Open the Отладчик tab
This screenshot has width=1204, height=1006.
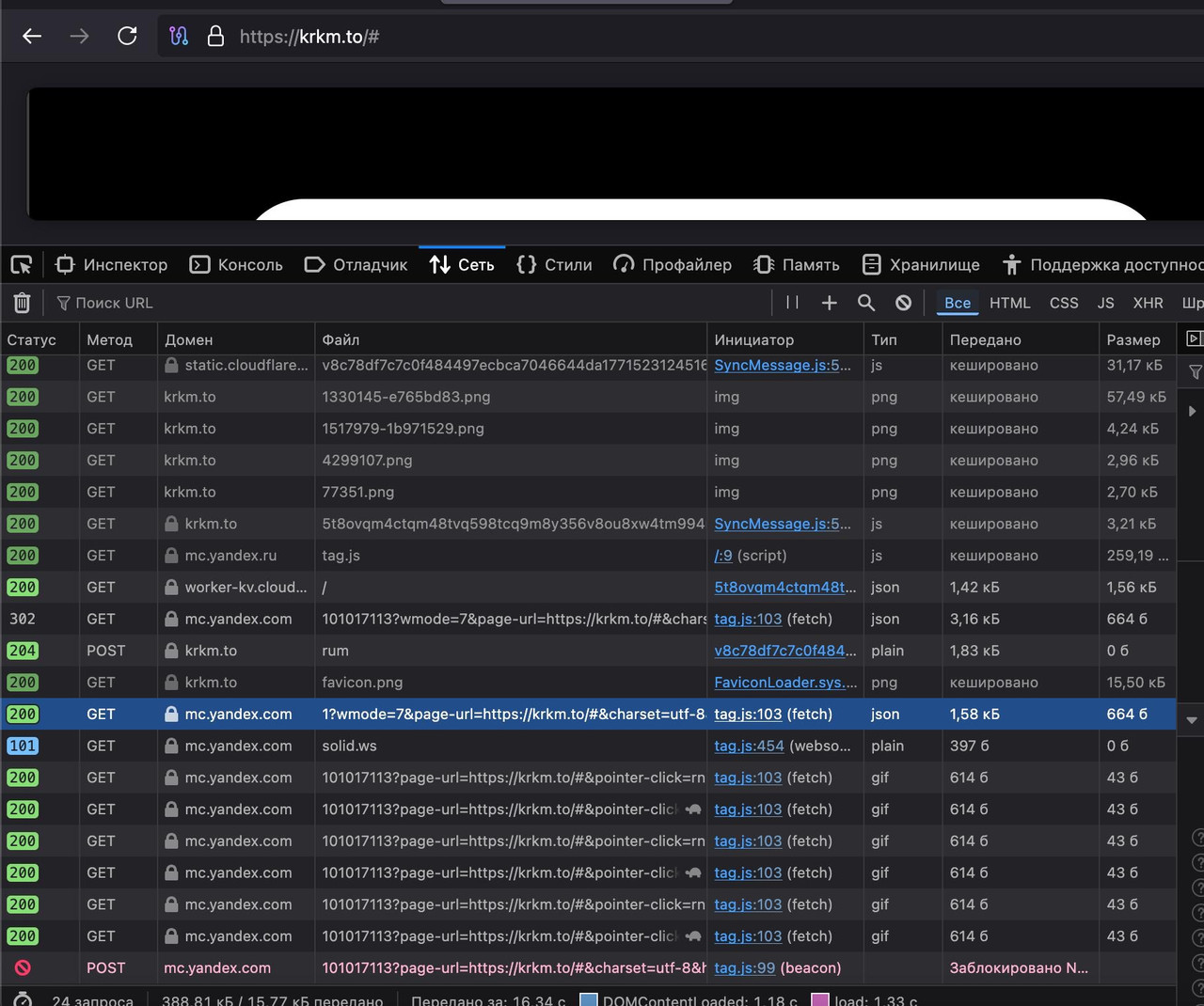click(356, 265)
